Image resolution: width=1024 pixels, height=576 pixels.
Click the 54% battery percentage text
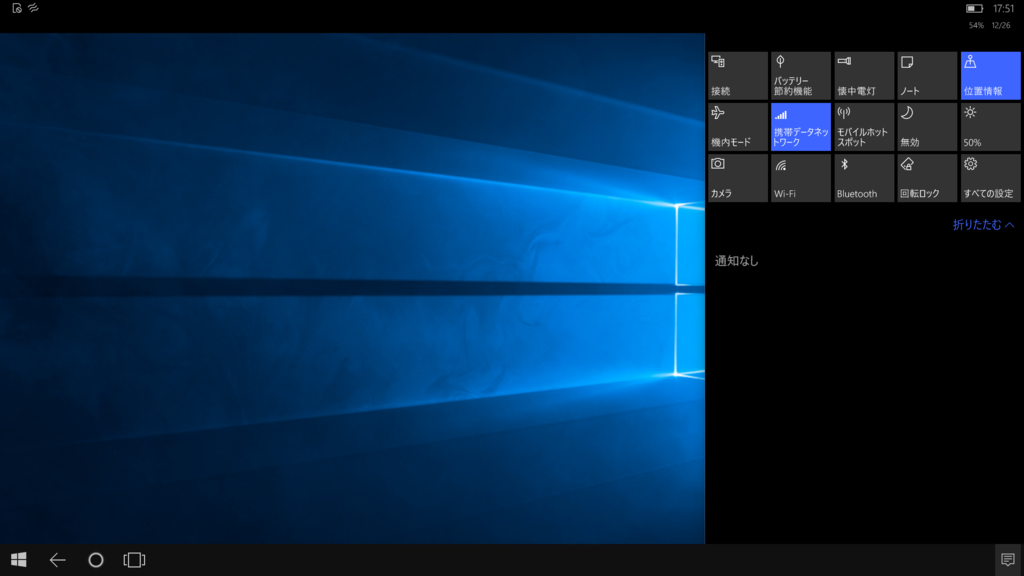tap(976, 25)
